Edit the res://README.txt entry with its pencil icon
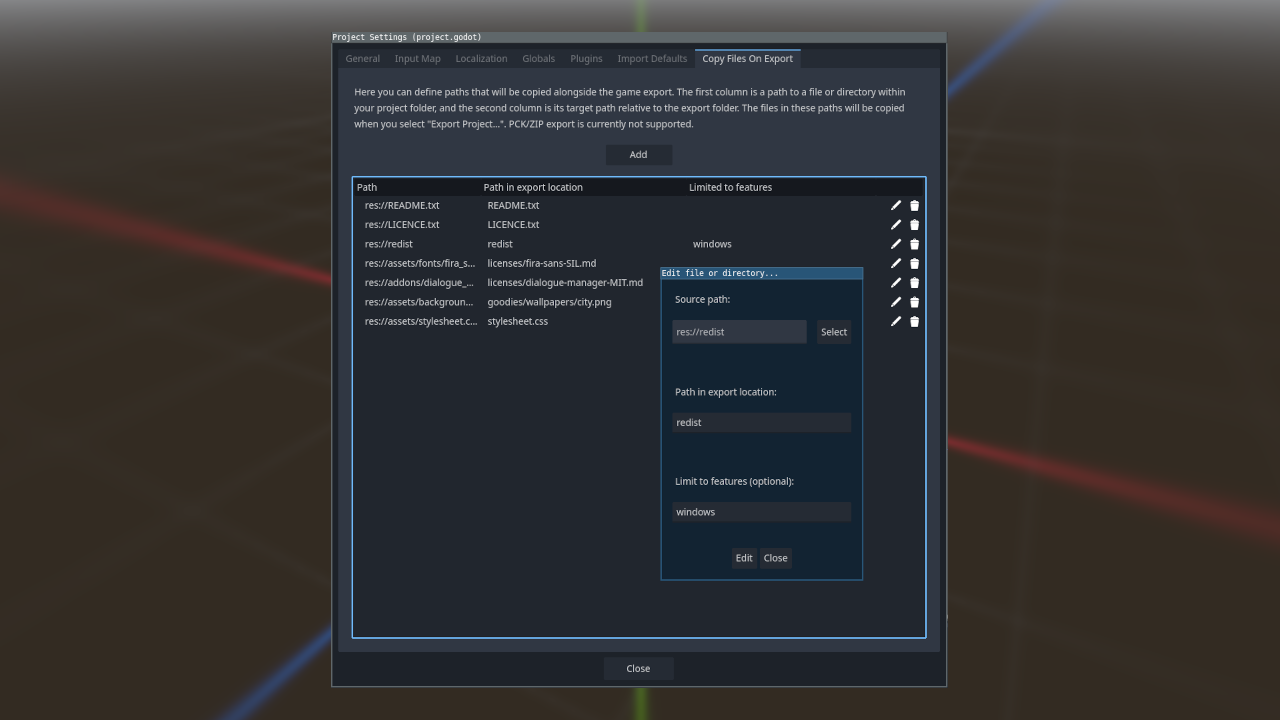 point(896,205)
